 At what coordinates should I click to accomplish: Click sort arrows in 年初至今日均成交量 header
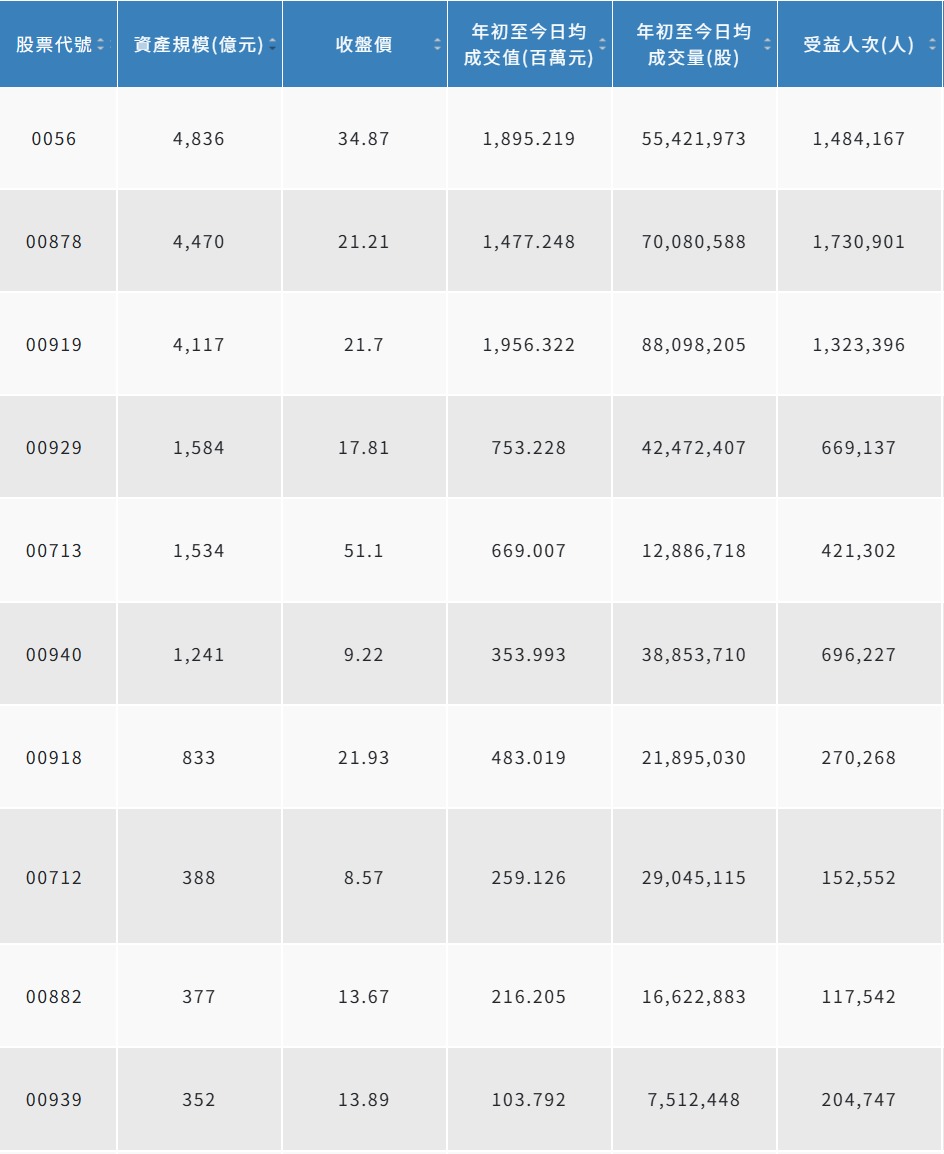767,44
